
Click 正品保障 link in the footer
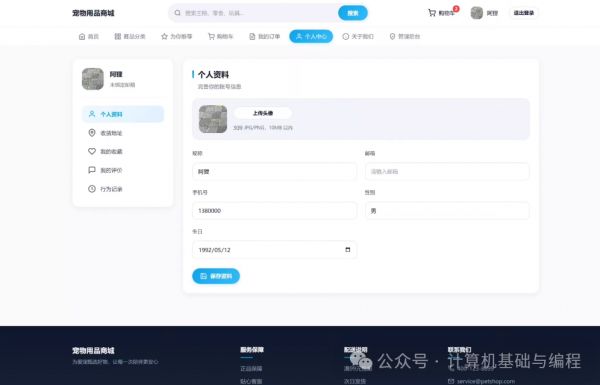(251, 369)
